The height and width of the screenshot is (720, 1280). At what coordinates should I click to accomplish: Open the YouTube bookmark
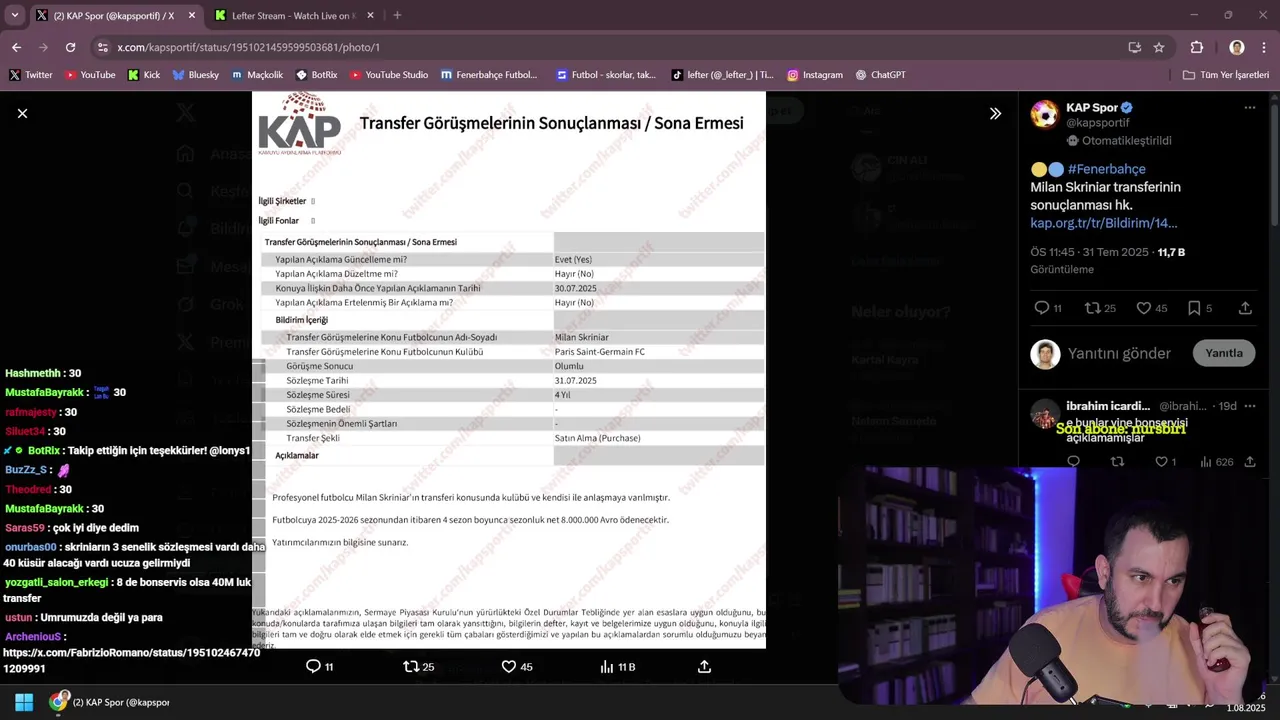90,75
